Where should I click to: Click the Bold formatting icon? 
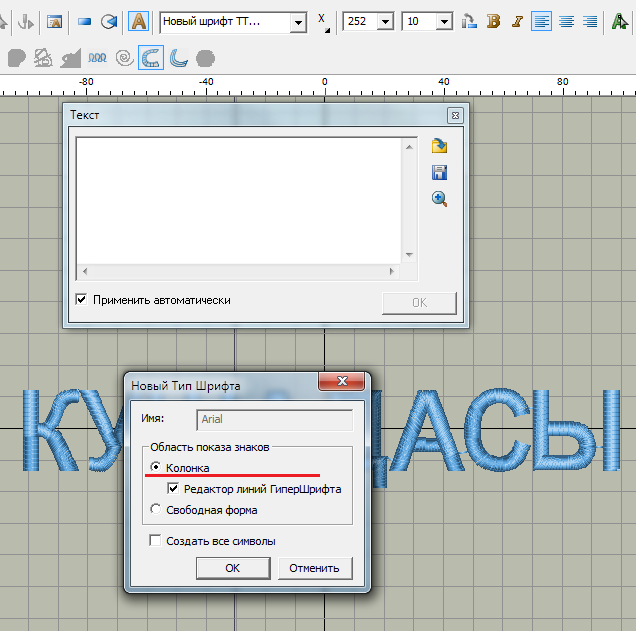[x=493, y=21]
